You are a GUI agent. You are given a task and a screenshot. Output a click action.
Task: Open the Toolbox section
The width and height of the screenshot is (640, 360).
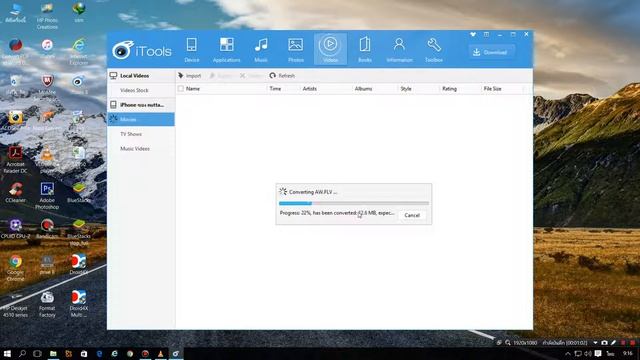coord(433,49)
